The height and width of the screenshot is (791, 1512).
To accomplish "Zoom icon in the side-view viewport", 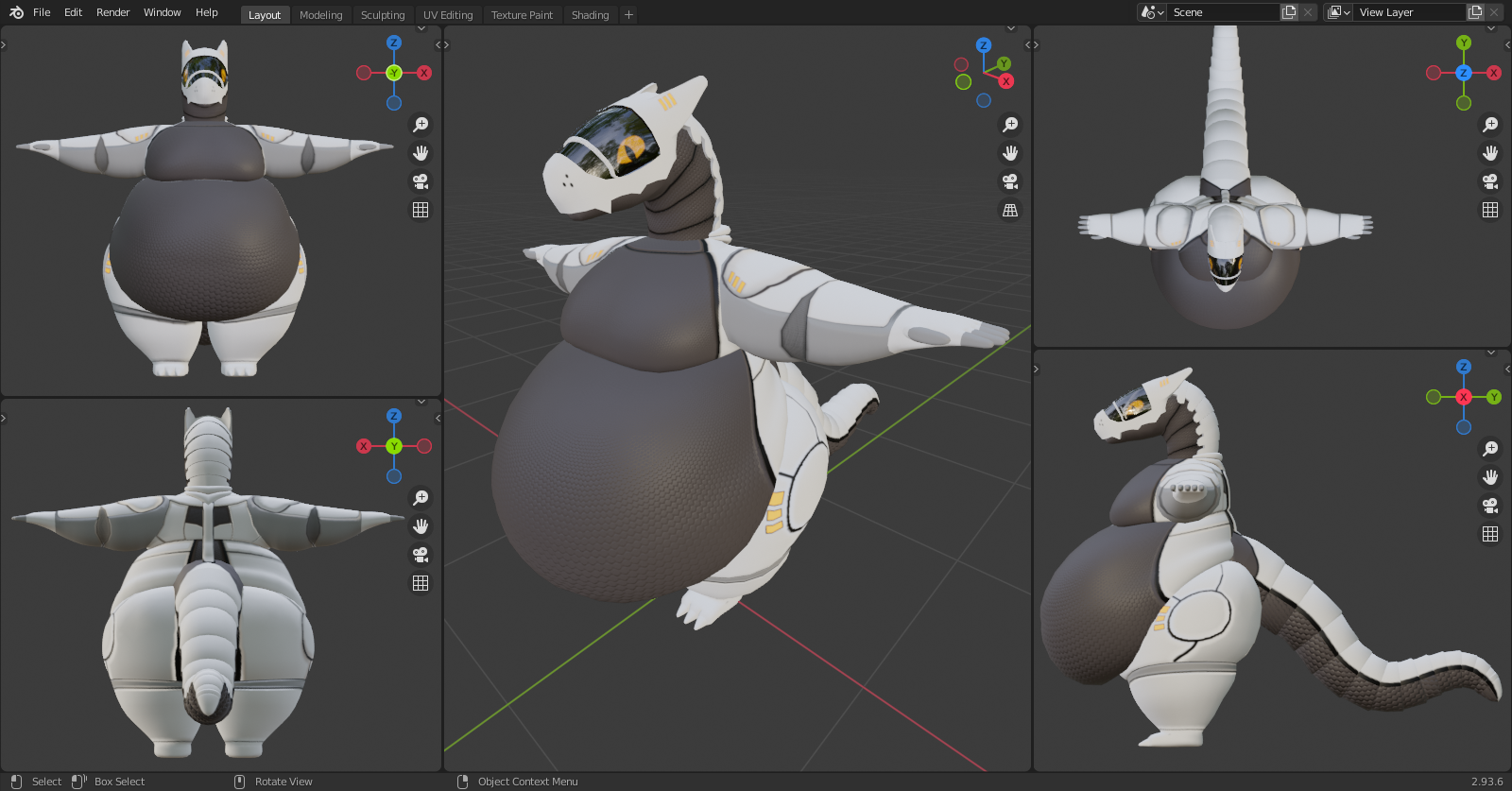I will 1490,449.
